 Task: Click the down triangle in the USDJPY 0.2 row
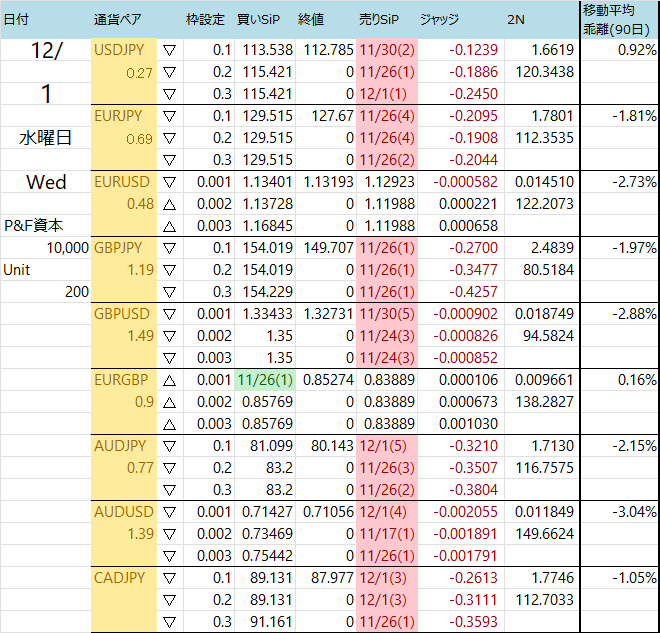click(169, 73)
